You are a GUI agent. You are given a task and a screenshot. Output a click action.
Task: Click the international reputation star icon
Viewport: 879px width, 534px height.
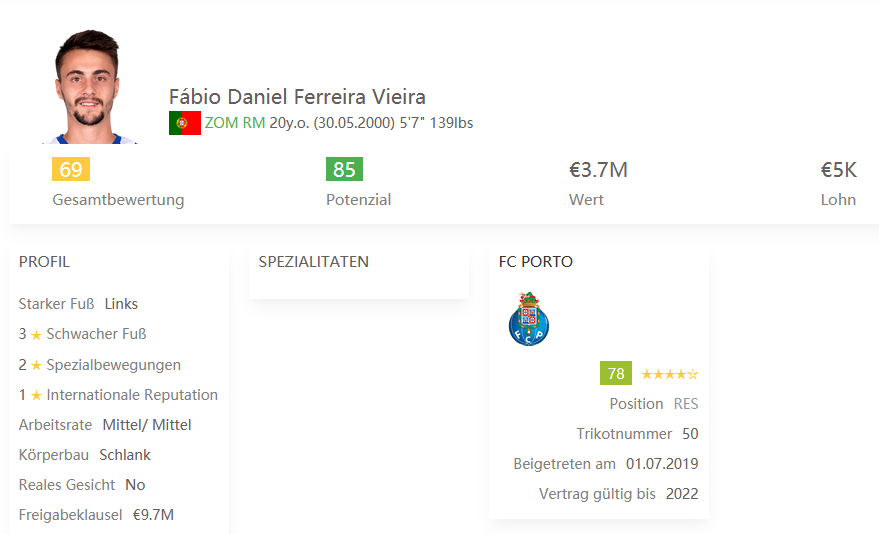click(36, 396)
